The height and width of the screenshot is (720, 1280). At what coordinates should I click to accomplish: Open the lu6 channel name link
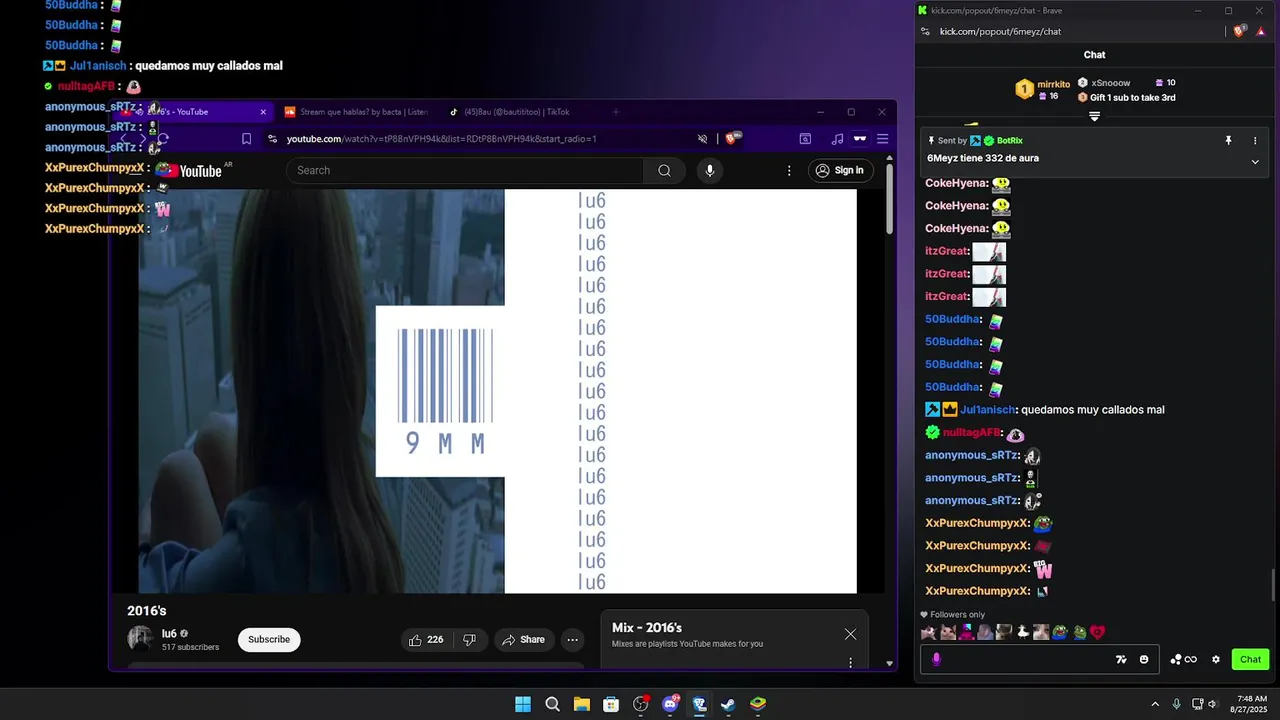[169, 633]
